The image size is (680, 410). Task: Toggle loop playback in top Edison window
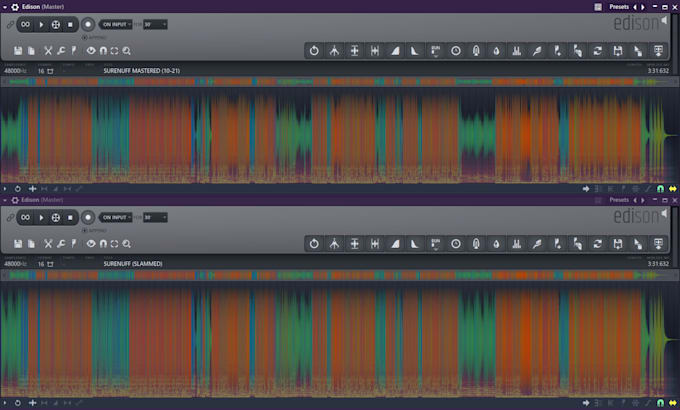26,24
